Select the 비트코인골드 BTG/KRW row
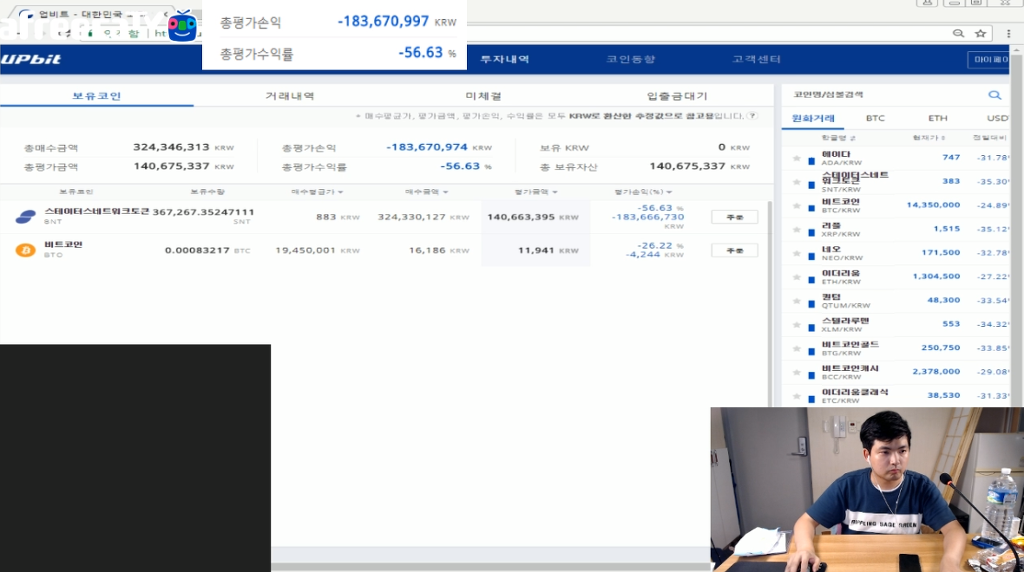The image size is (1024, 572). point(896,349)
